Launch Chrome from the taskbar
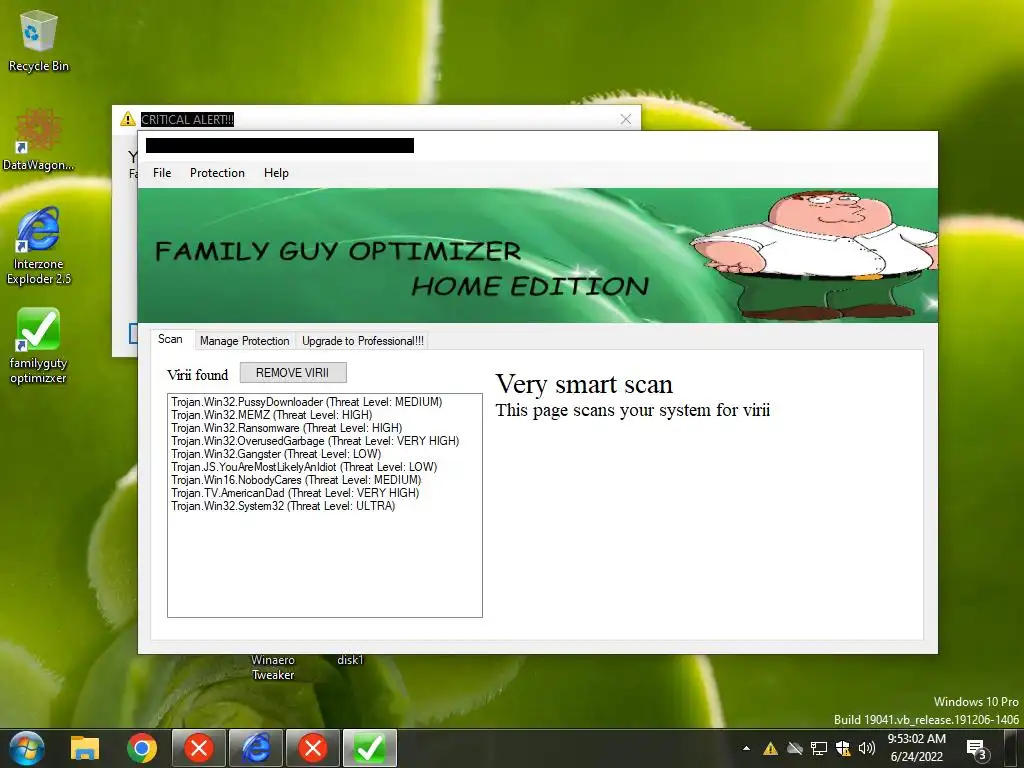This screenshot has width=1024, height=768. click(x=142, y=748)
